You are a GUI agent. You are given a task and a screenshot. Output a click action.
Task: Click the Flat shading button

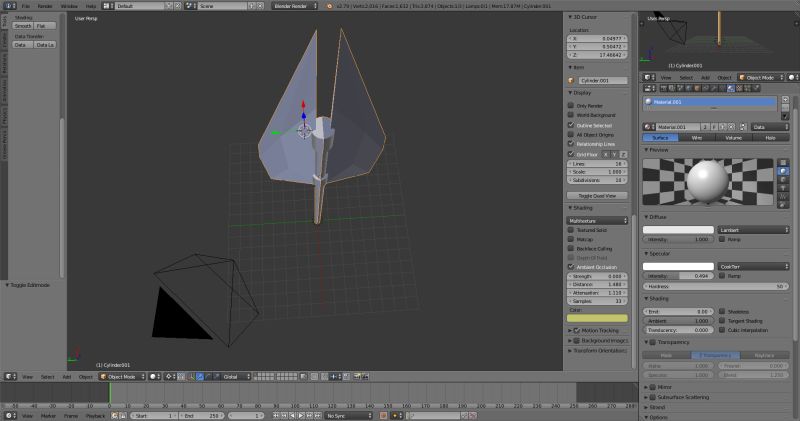[45, 26]
